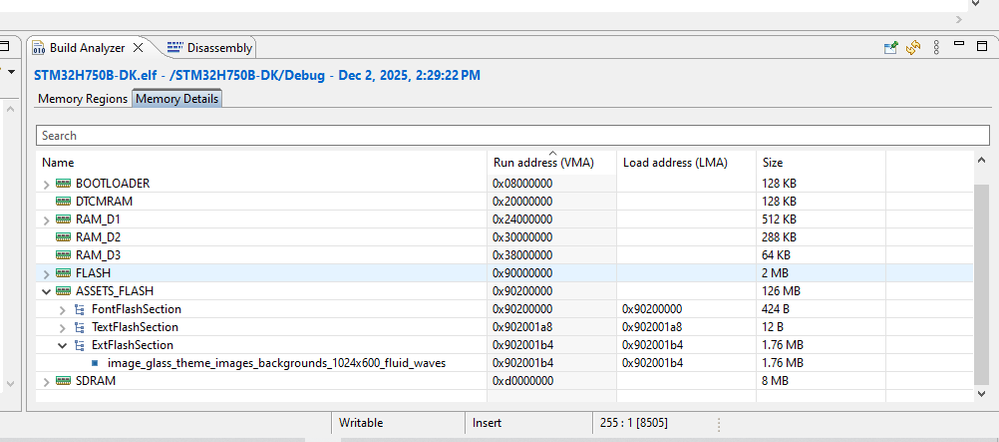
Task: Open the Memory Regions tab
Action: 83,99
